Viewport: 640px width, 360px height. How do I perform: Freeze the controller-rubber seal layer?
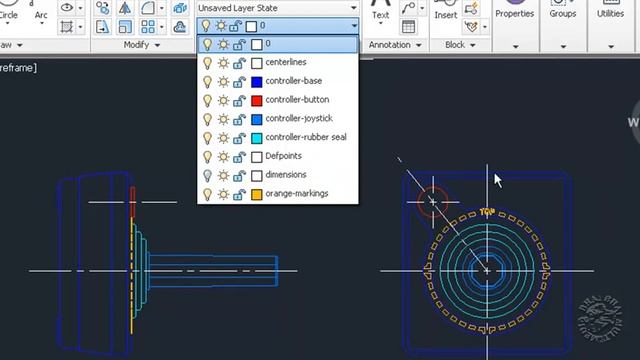pyautogui.click(x=223, y=138)
